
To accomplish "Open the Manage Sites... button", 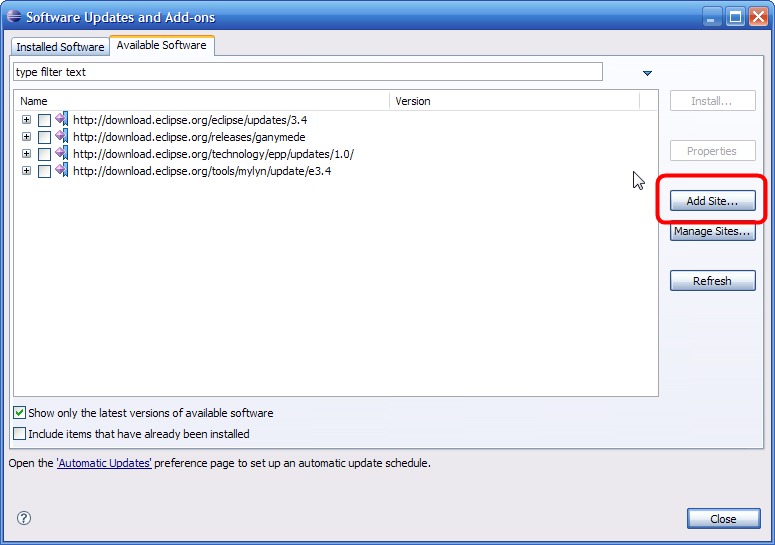I will [x=712, y=231].
